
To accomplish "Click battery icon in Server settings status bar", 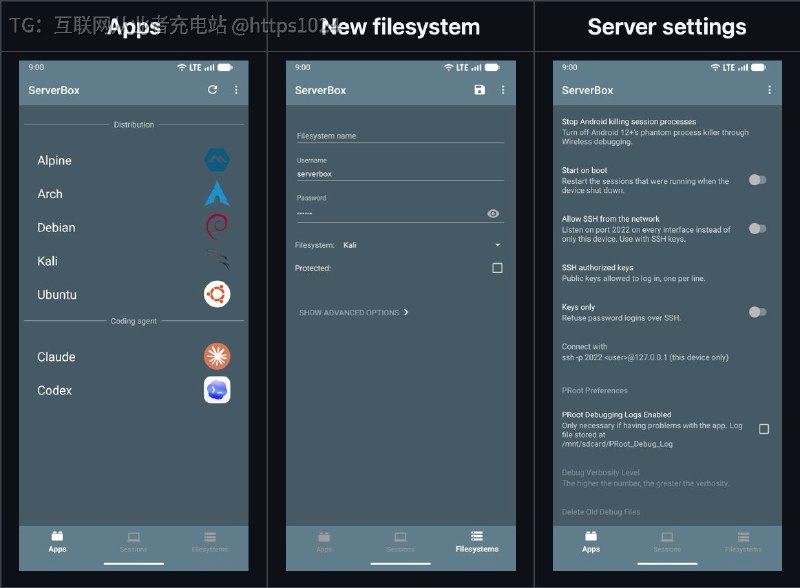I will (x=759, y=67).
